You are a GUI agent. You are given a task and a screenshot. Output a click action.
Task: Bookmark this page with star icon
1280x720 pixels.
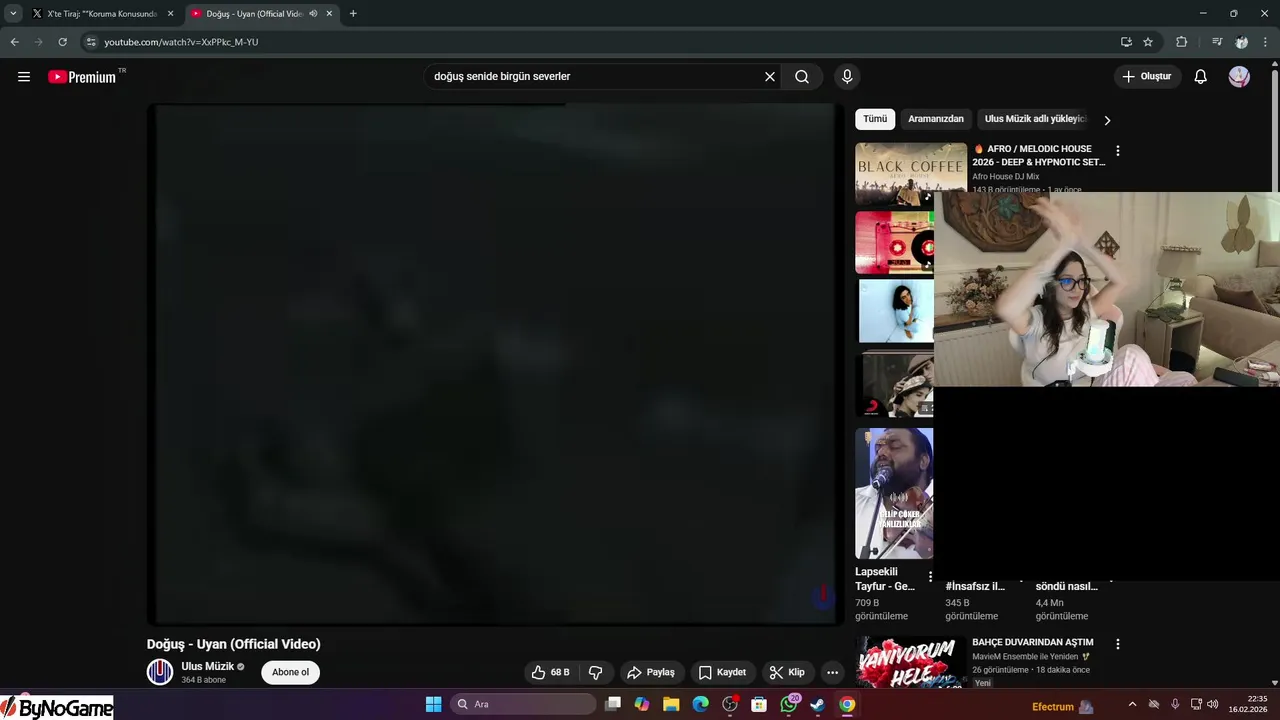click(x=1148, y=42)
